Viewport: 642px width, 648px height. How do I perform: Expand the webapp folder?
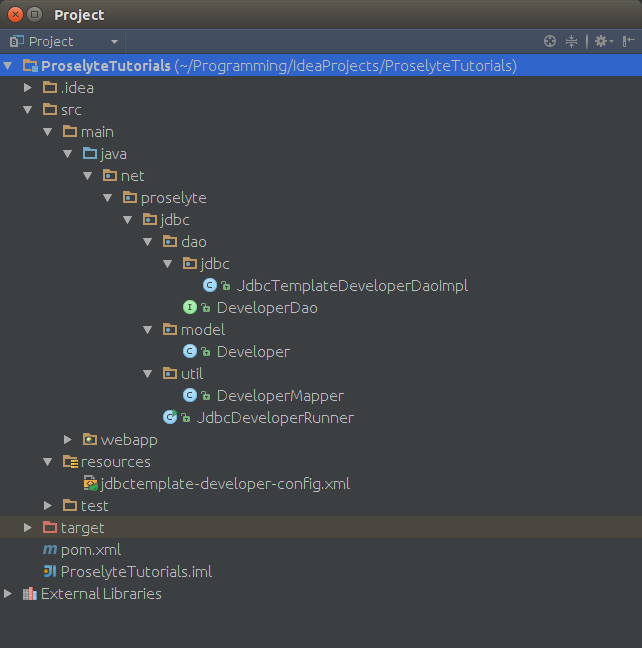[68, 440]
